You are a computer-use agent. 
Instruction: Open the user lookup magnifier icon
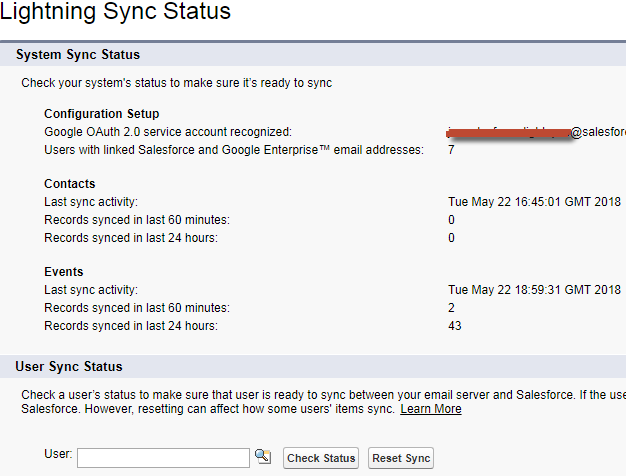(263, 456)
